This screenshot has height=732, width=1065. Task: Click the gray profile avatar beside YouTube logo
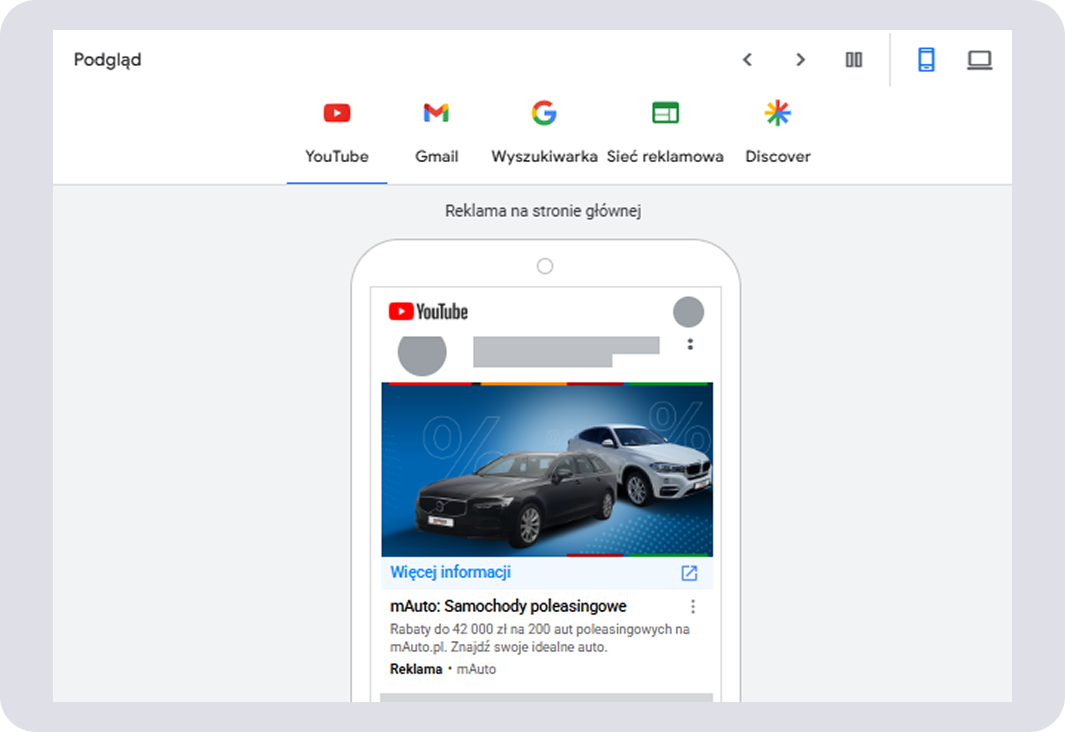point(688,312)
